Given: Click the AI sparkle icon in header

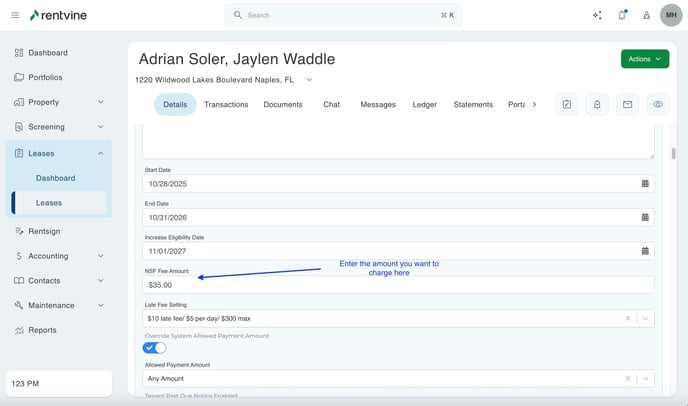Looking at the screenshot, I should 597,15.
